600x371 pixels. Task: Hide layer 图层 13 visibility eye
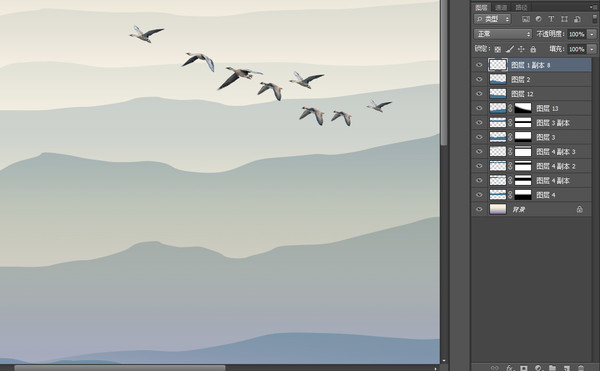(479, 108)
